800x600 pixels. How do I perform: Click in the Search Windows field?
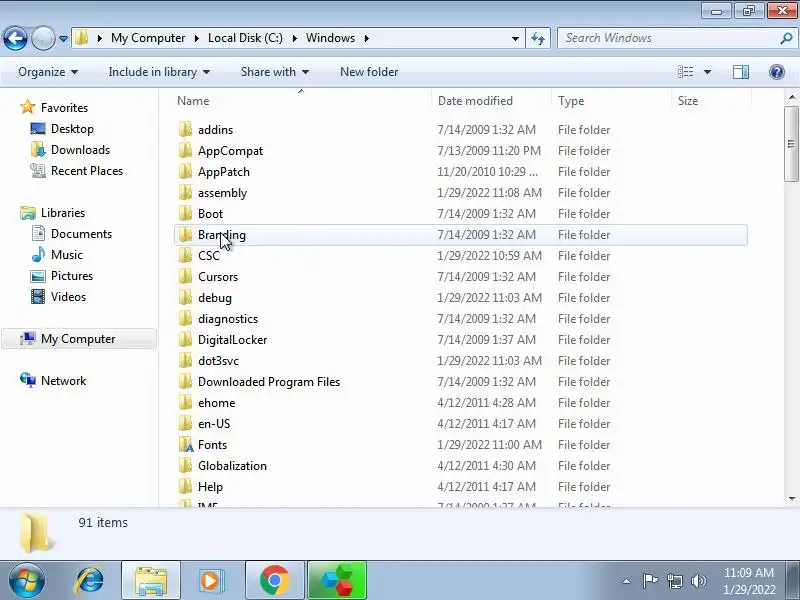(668, 38)
